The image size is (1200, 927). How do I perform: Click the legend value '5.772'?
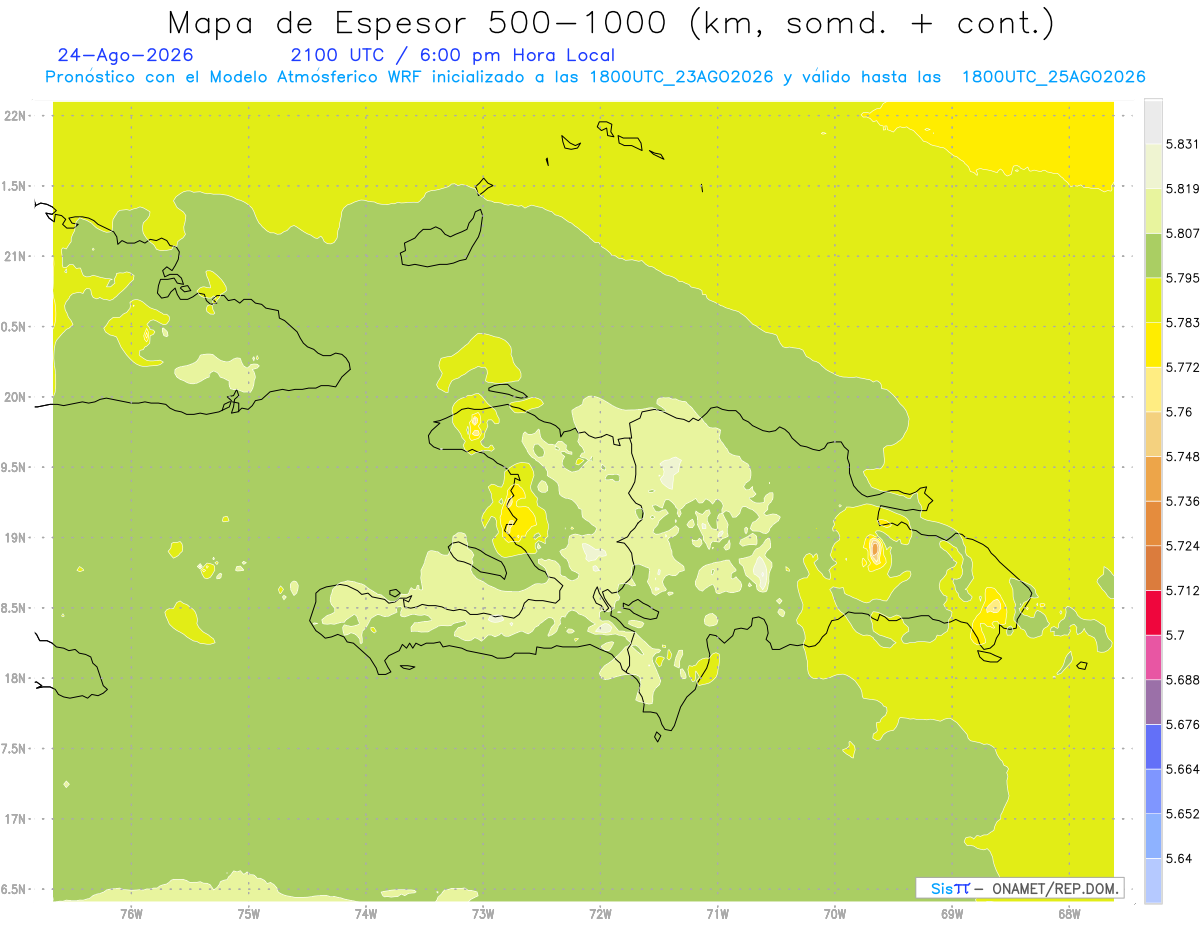pos(1182,367)
